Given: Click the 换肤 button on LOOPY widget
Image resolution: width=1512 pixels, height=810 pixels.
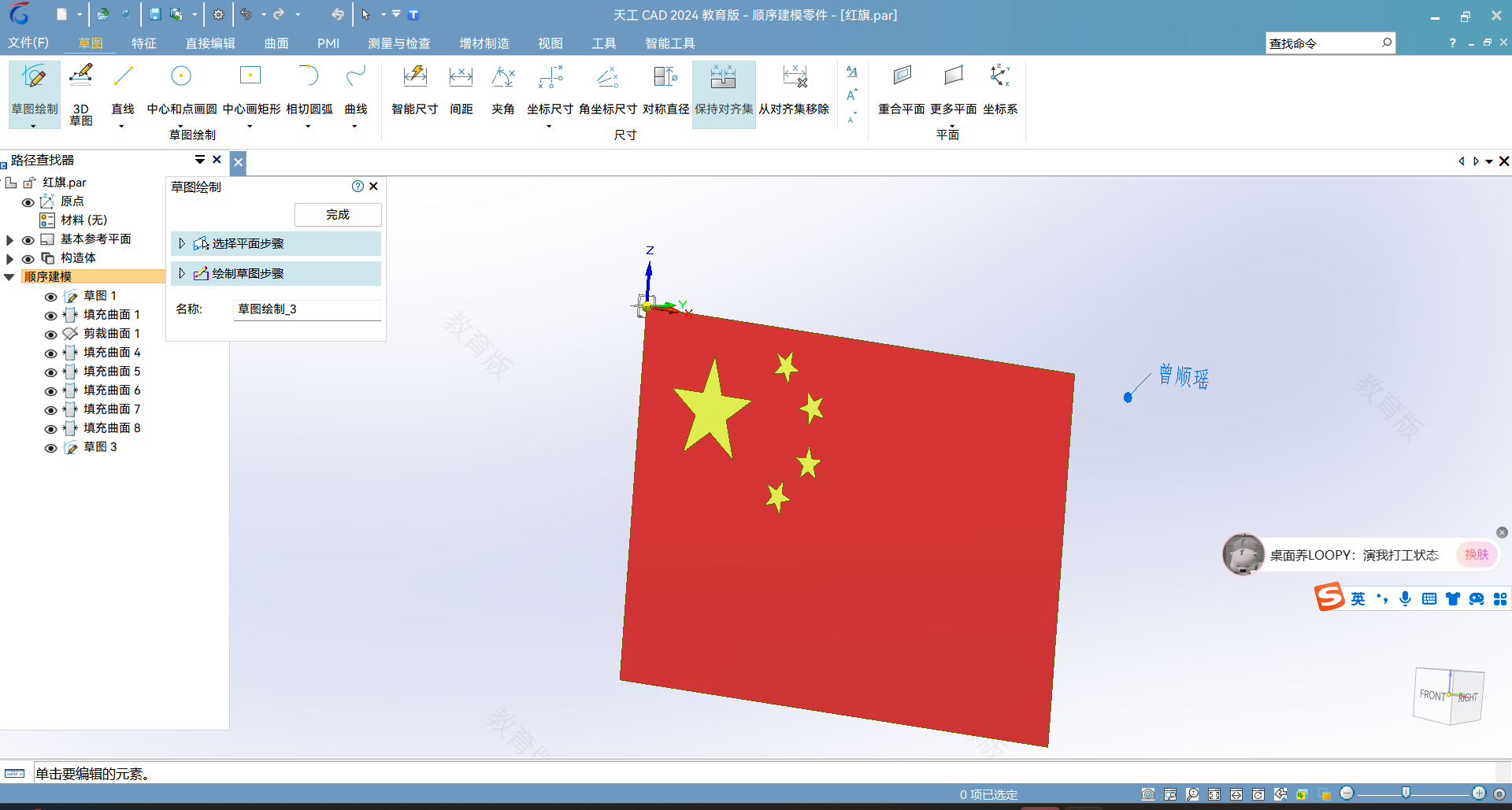Looking at the screenshot, I should 1477,554.
